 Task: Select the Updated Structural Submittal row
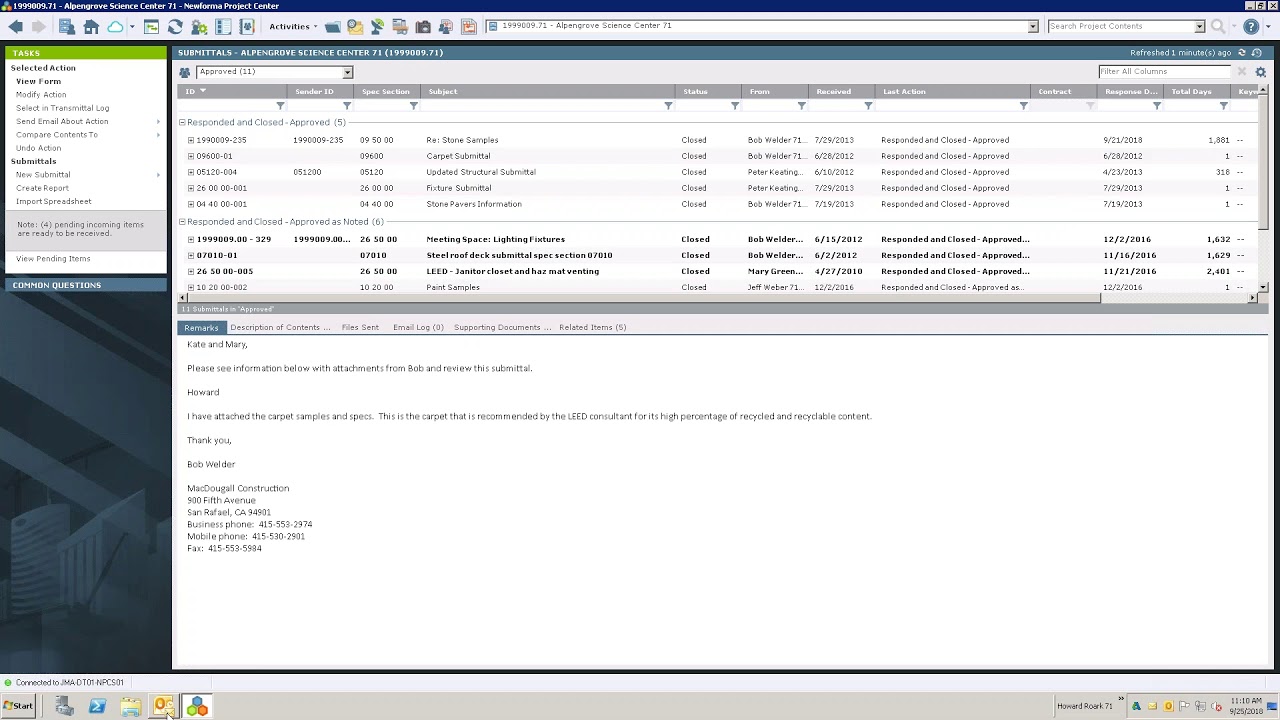coord(717,172)
